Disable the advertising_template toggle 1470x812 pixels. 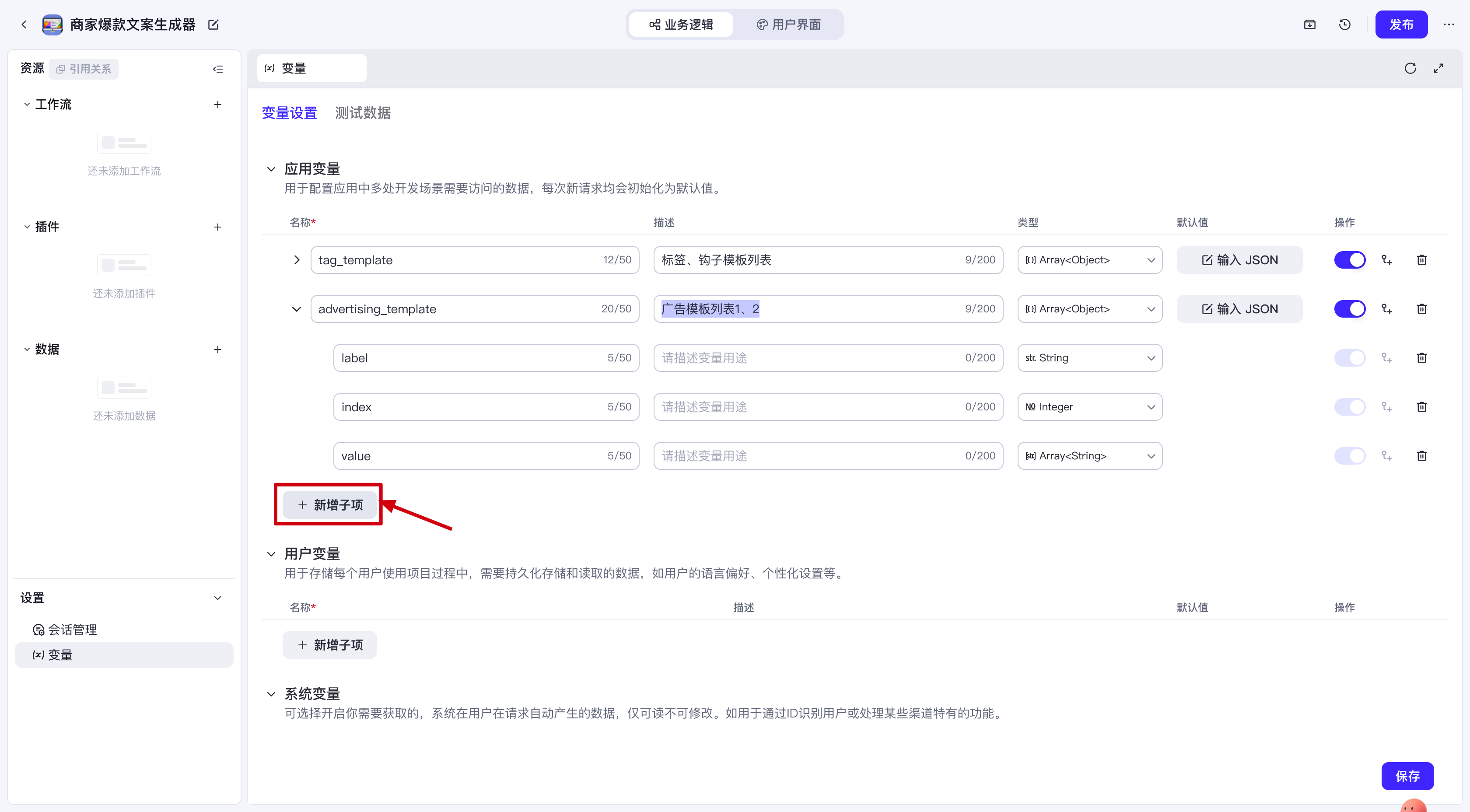[1350, 309]
